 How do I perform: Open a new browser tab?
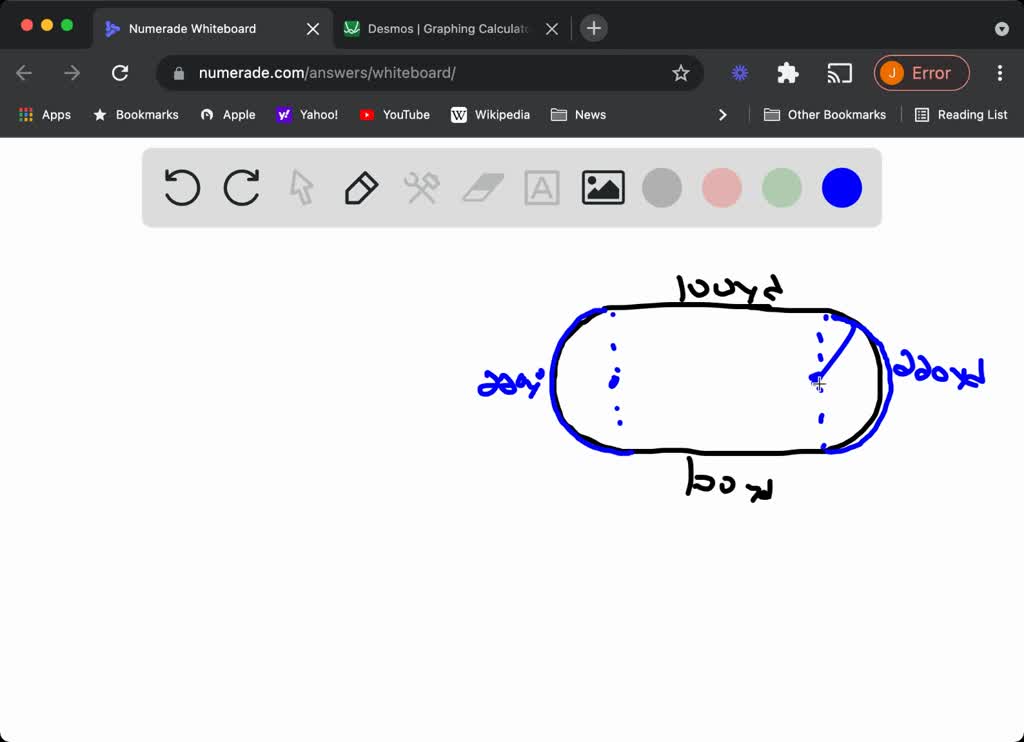594,28
